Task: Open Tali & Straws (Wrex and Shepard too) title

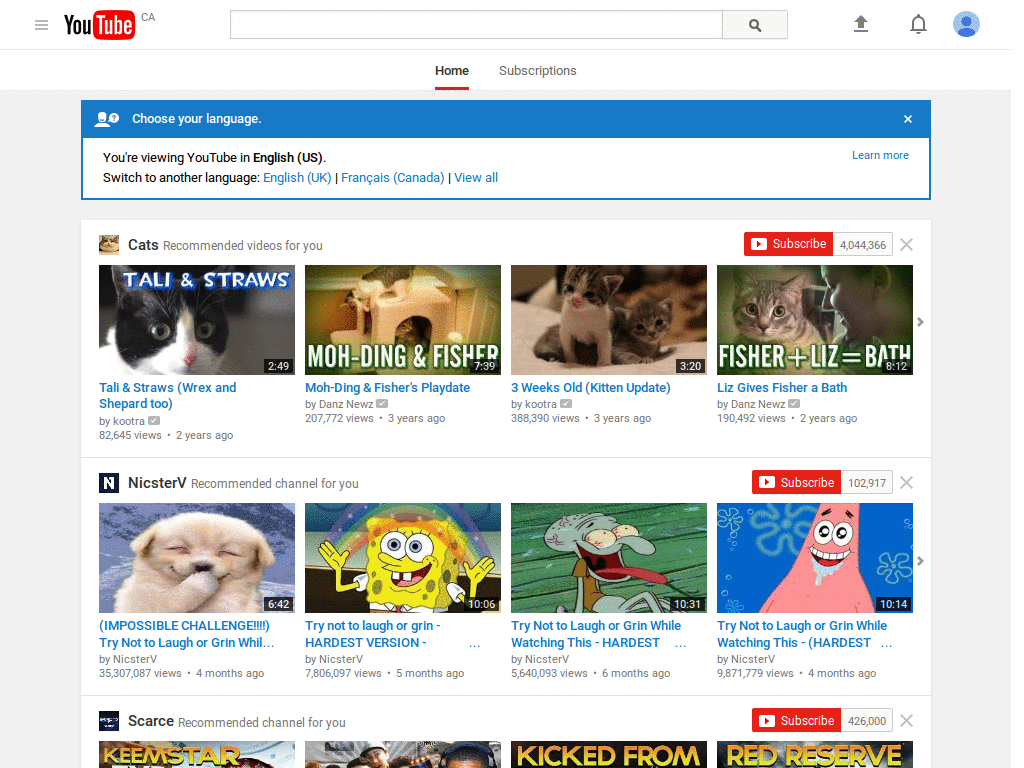Action: pyautogui.click(x=168, y=396)
